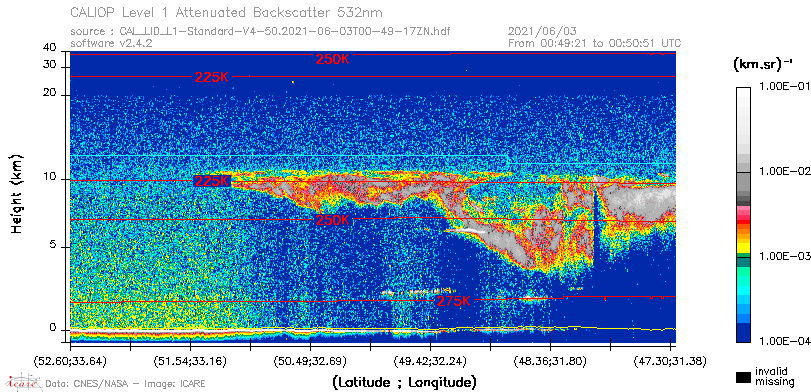811x392 pixels.
Task: Click the 275K isotherm label
Action: 454,301
